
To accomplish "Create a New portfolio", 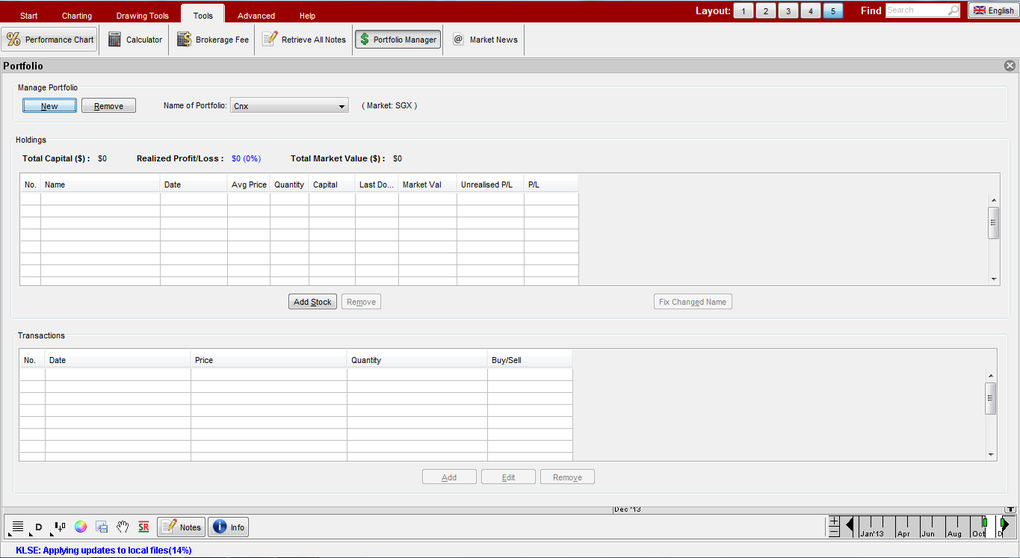I will [49, 106].
